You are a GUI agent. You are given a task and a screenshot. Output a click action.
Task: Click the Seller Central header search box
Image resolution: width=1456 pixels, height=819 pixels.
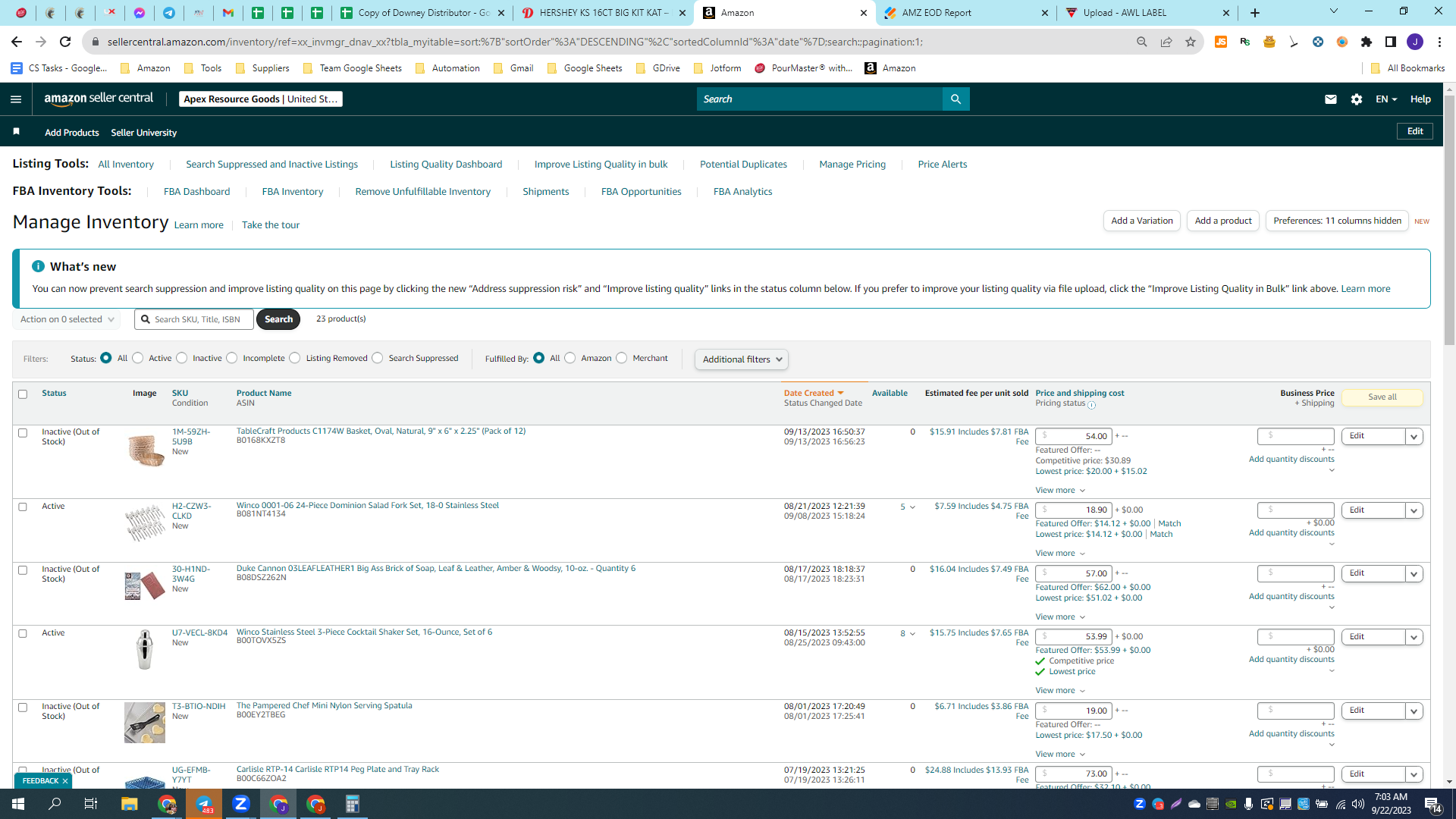point(819,99)
